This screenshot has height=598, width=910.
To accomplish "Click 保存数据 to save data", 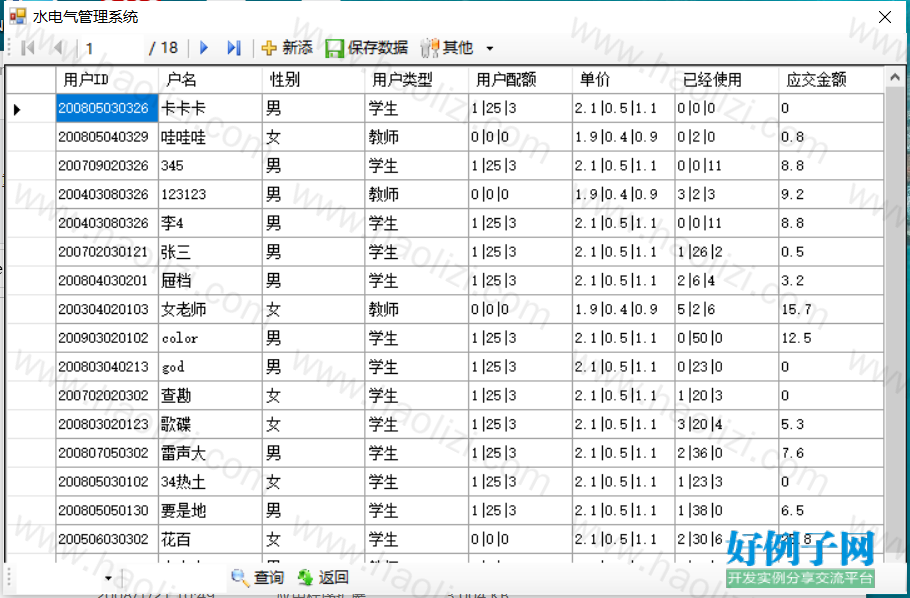I will [366, 48].
